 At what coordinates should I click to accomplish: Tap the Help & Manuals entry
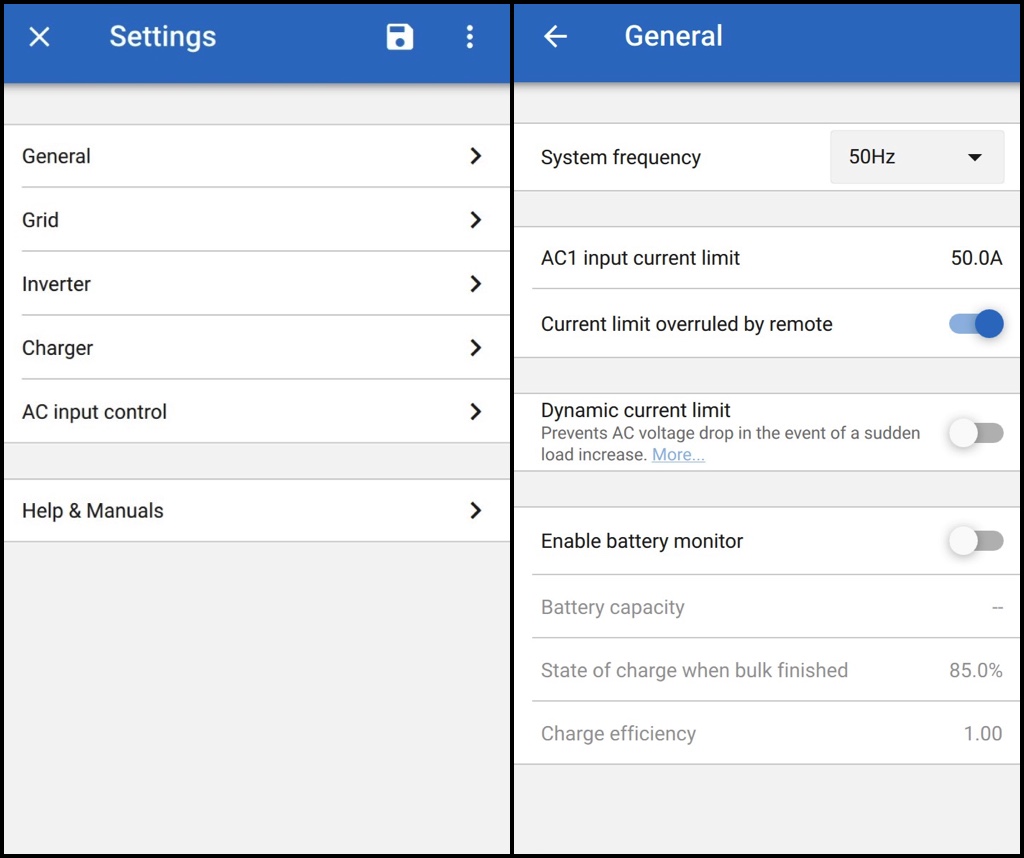click(x=93, y=510)
